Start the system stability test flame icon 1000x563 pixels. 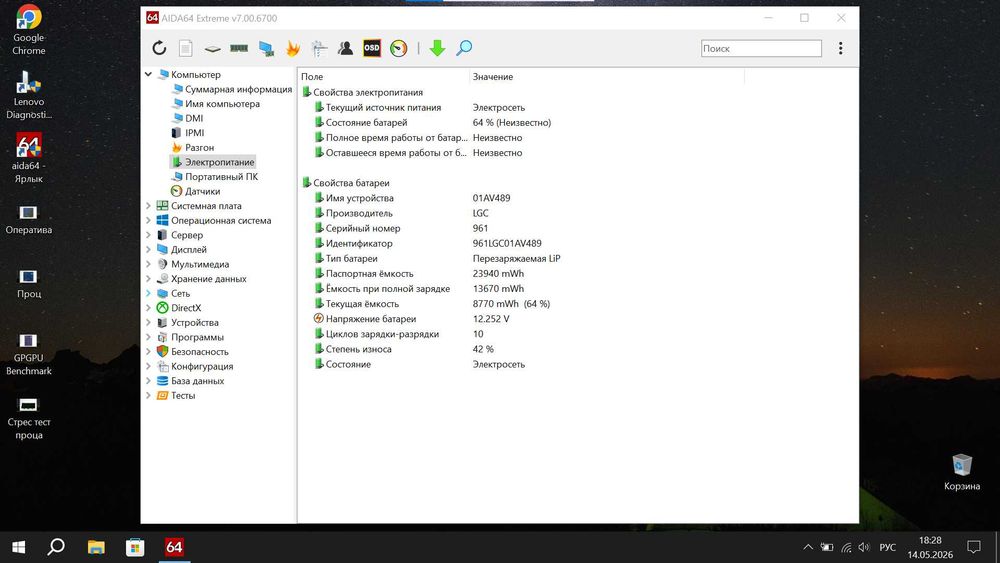pos(293,48)
